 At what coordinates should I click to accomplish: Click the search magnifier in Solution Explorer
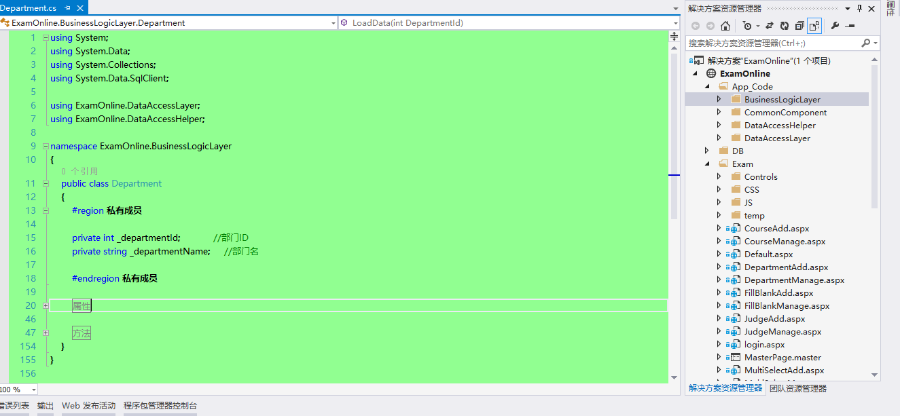(865, 43)
